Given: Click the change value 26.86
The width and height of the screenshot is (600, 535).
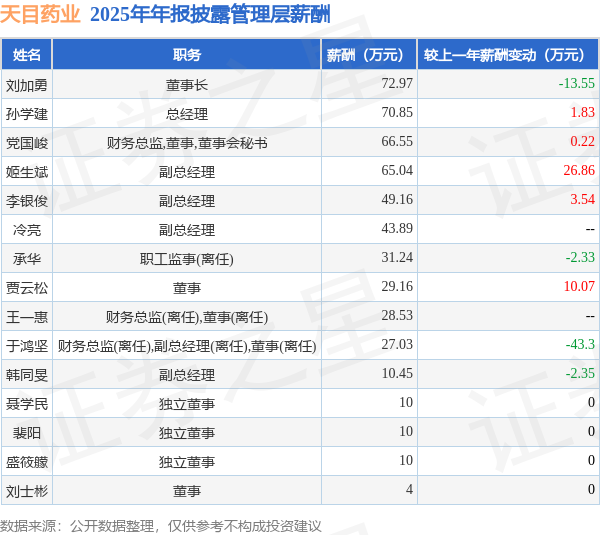Looking at the screenshot, I should pyautogui.click(x=579, y=170).
